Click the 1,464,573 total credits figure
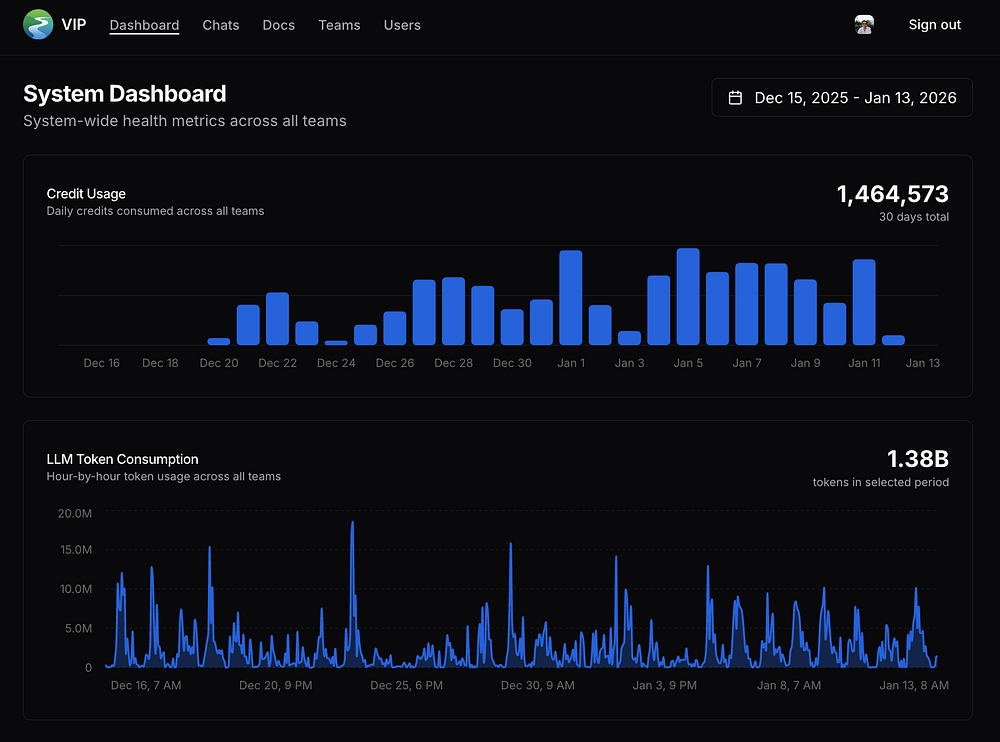Screen dimensions: 1000x742 (892, 194)
